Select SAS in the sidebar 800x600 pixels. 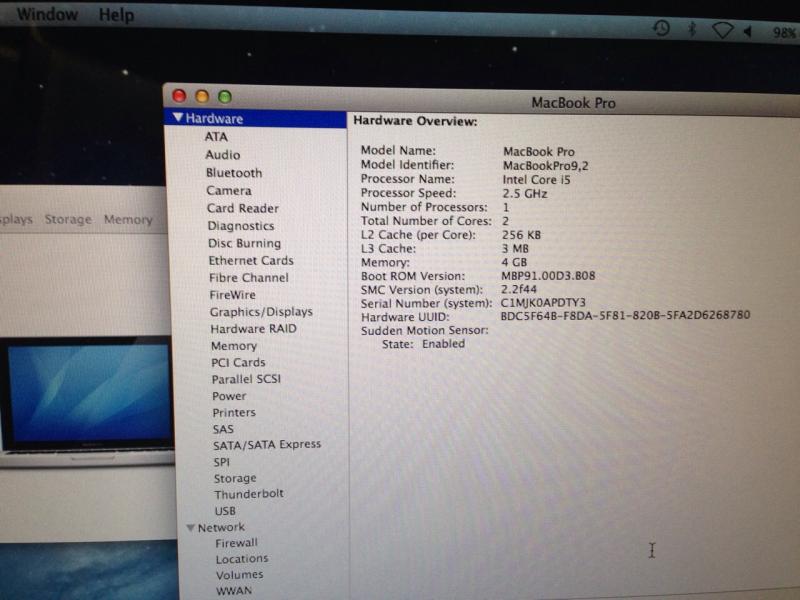coord(223,429)
